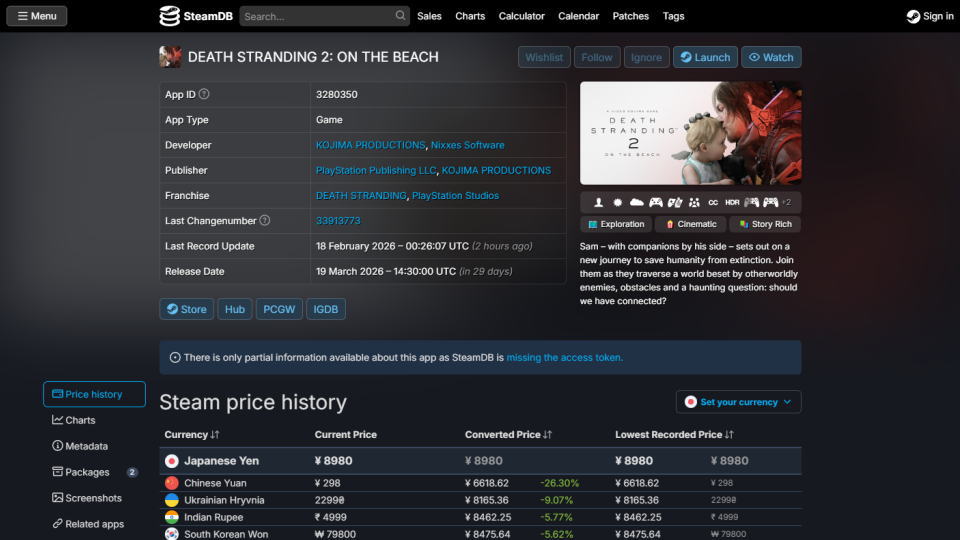
Task: Select the Metadata sidebar tab
Action: point(94,446)
